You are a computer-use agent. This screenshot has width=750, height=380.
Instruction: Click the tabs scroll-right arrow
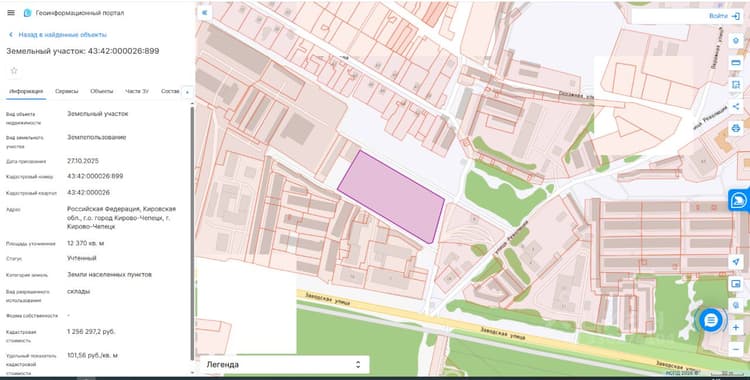pos(188,92)
